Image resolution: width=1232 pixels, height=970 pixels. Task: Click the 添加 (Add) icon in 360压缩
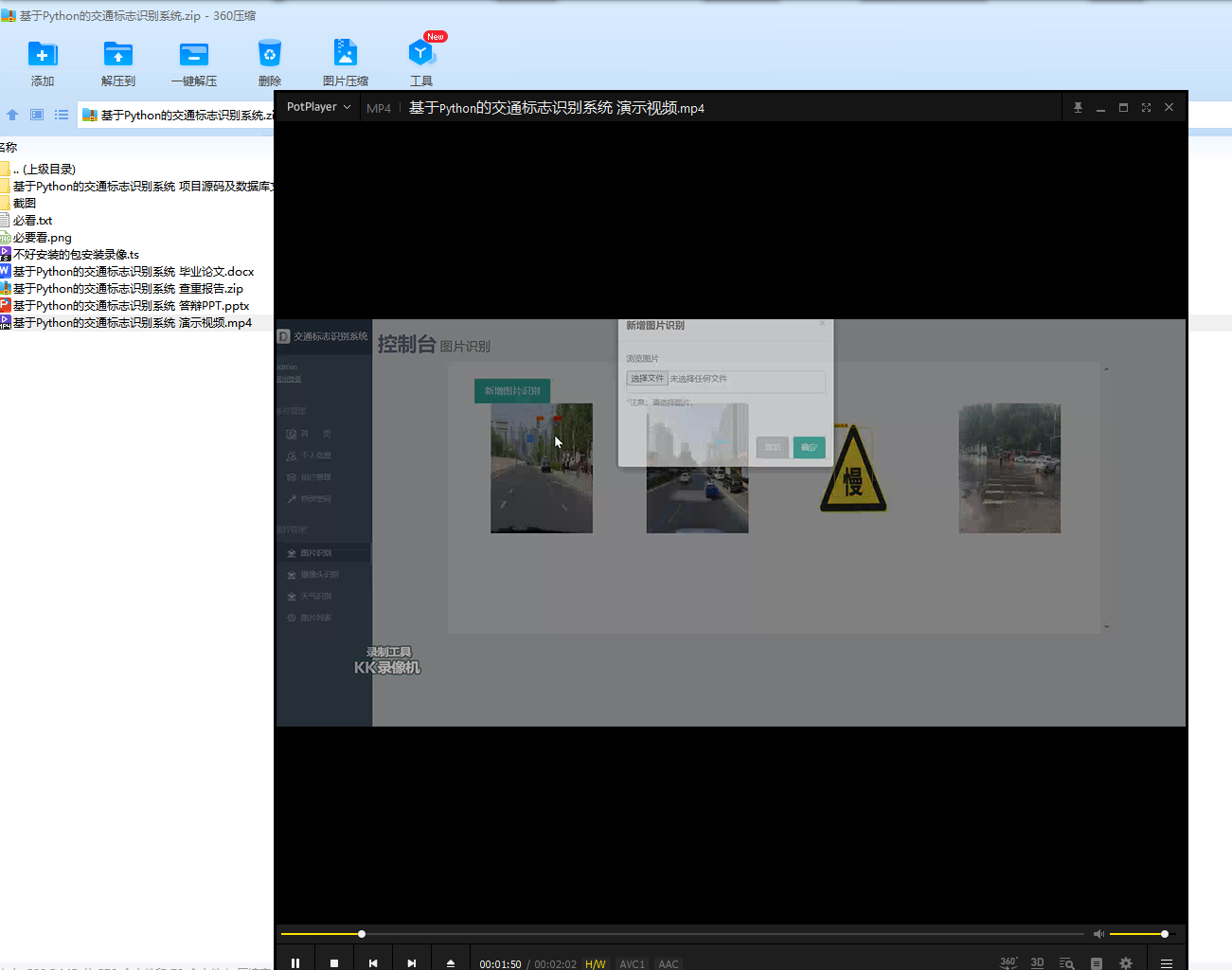pos(43,54)
